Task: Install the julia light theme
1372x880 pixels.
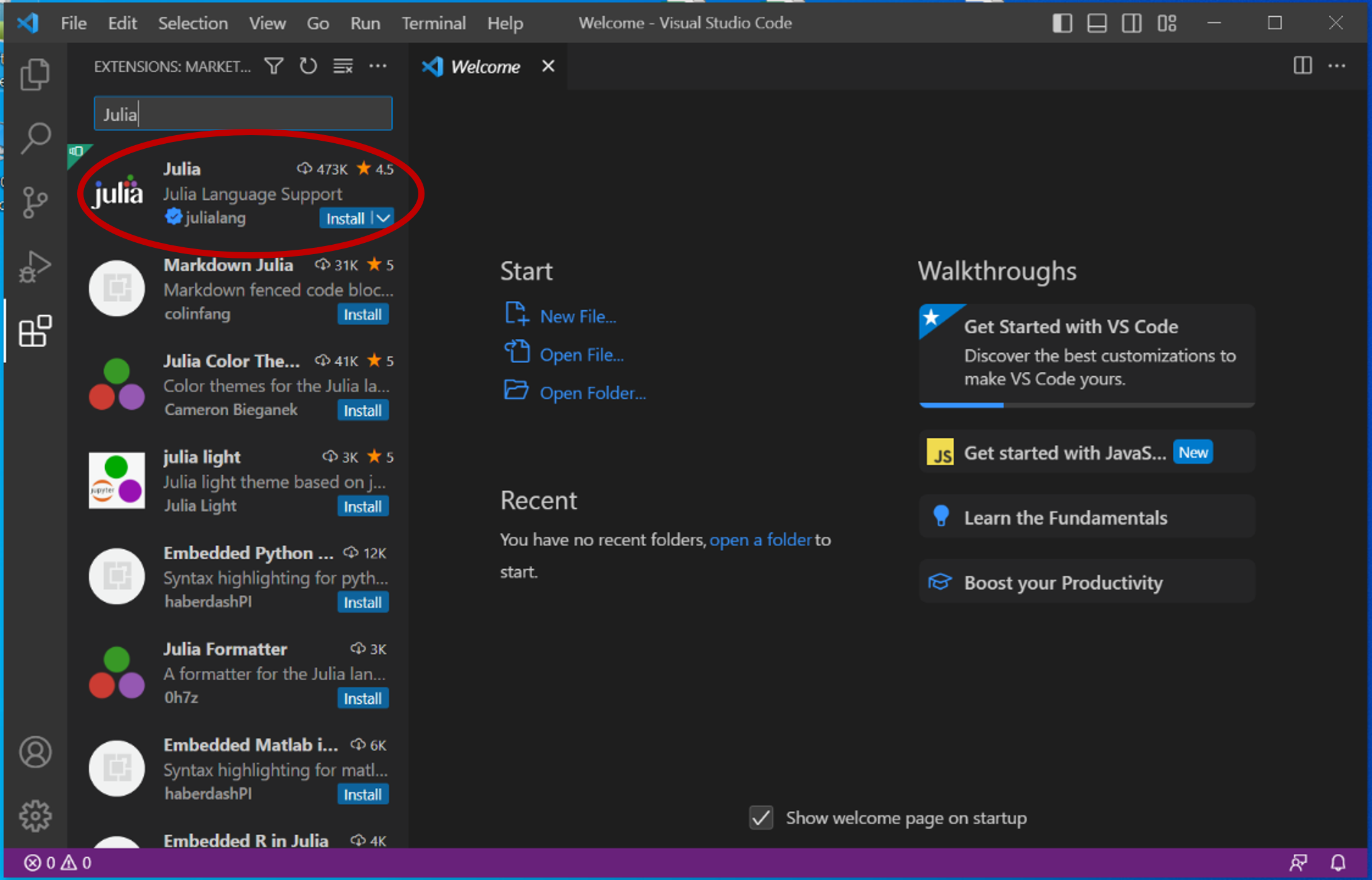Action: [x=363, y=506]
